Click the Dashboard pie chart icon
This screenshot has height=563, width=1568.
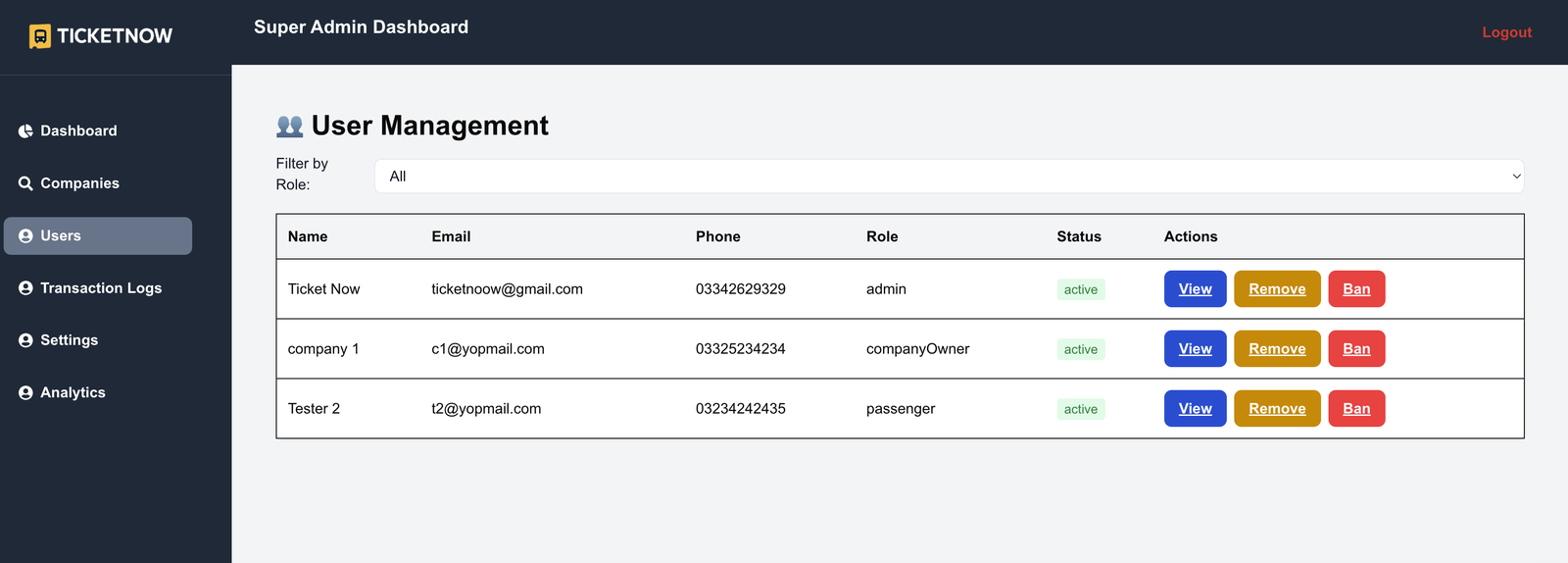pos(25,131)
